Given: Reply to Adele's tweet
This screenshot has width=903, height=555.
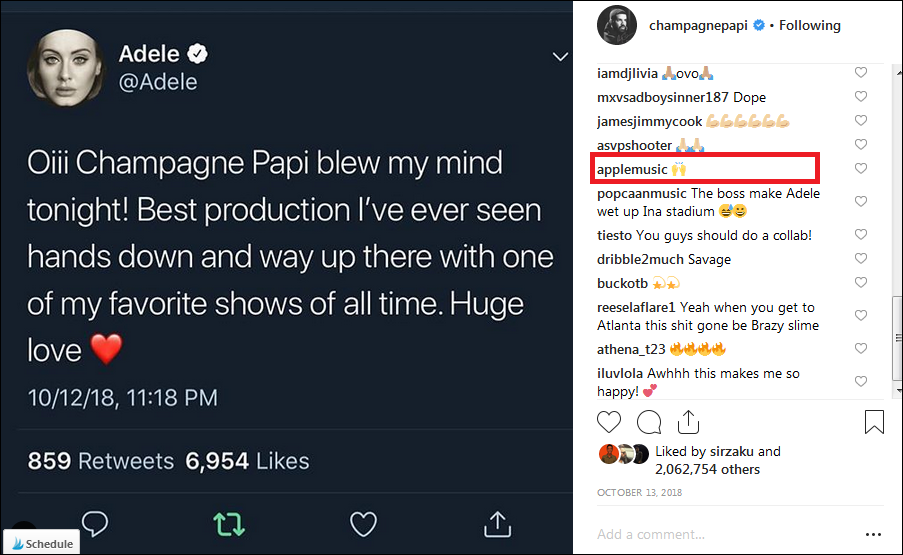Looking at the screenshot, I should [95, 522].
